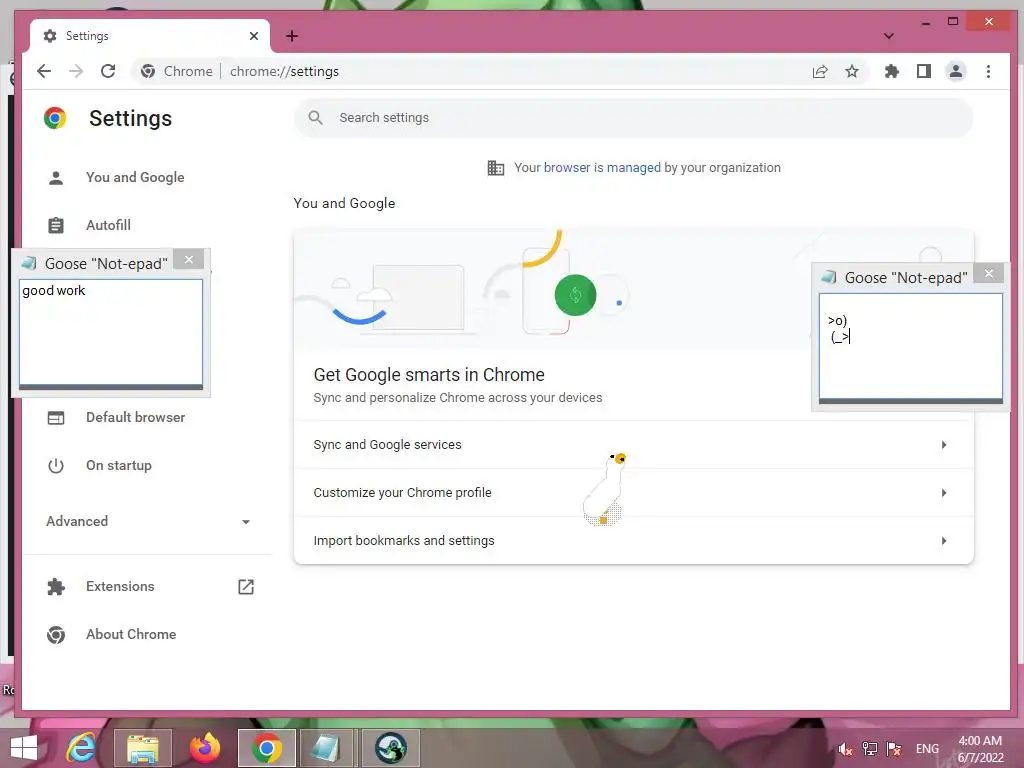
Task: Open Import bookmarks and settings row
Action: (633, 541)
